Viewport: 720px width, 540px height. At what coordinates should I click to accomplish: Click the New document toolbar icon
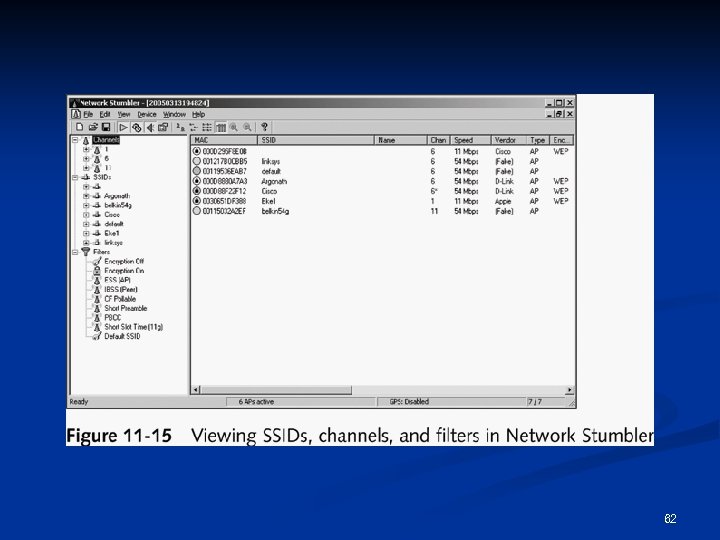[x=79, y=127]
